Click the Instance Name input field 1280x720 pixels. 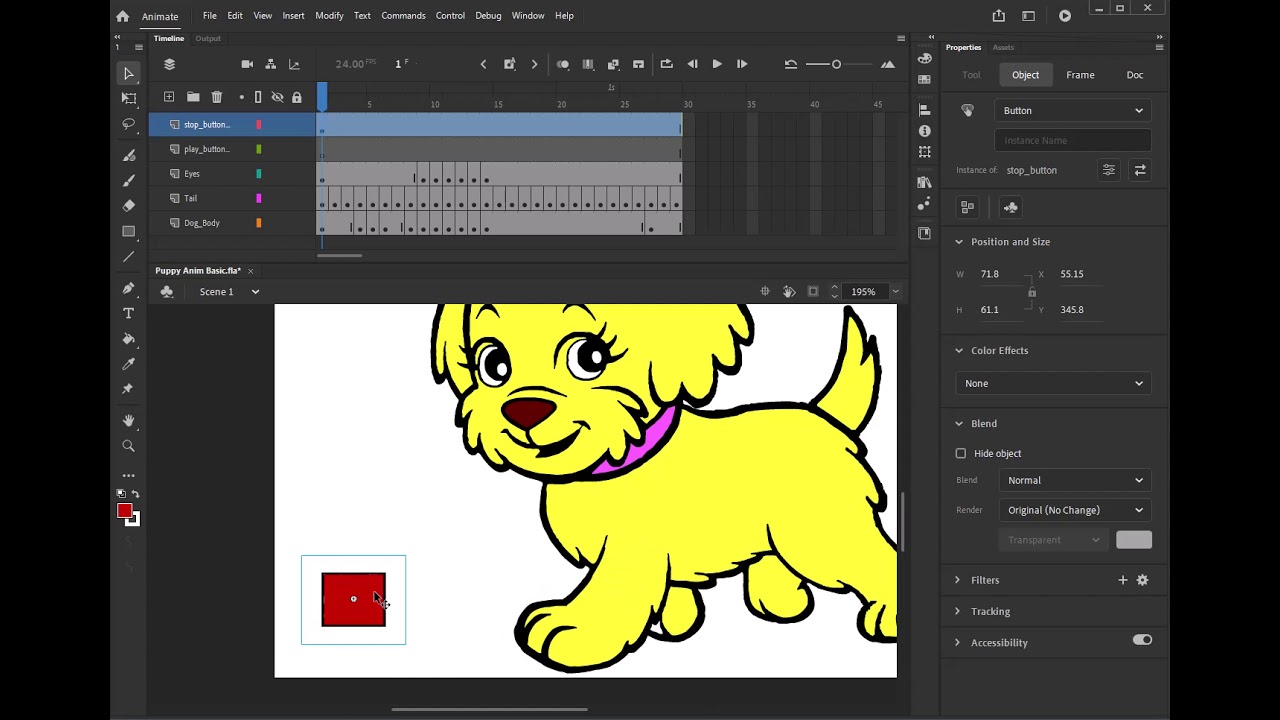point(1073,141)
